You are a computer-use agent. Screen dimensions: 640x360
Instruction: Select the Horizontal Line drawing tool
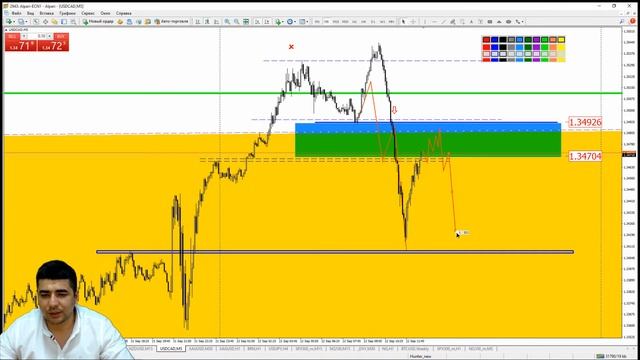coord(434,21)
